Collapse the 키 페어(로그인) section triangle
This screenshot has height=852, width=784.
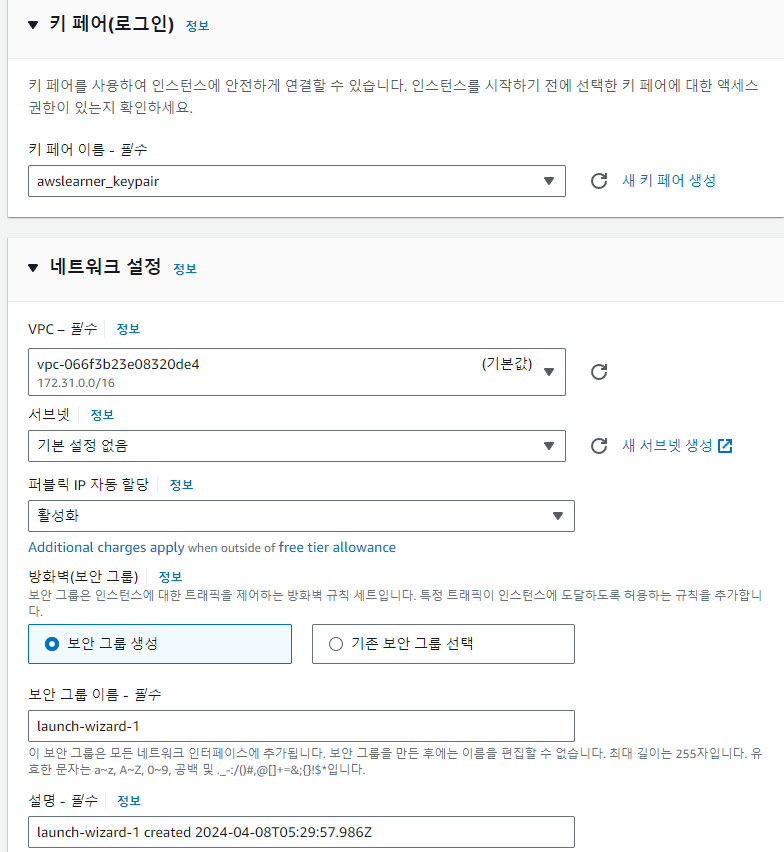click(33, 24)
